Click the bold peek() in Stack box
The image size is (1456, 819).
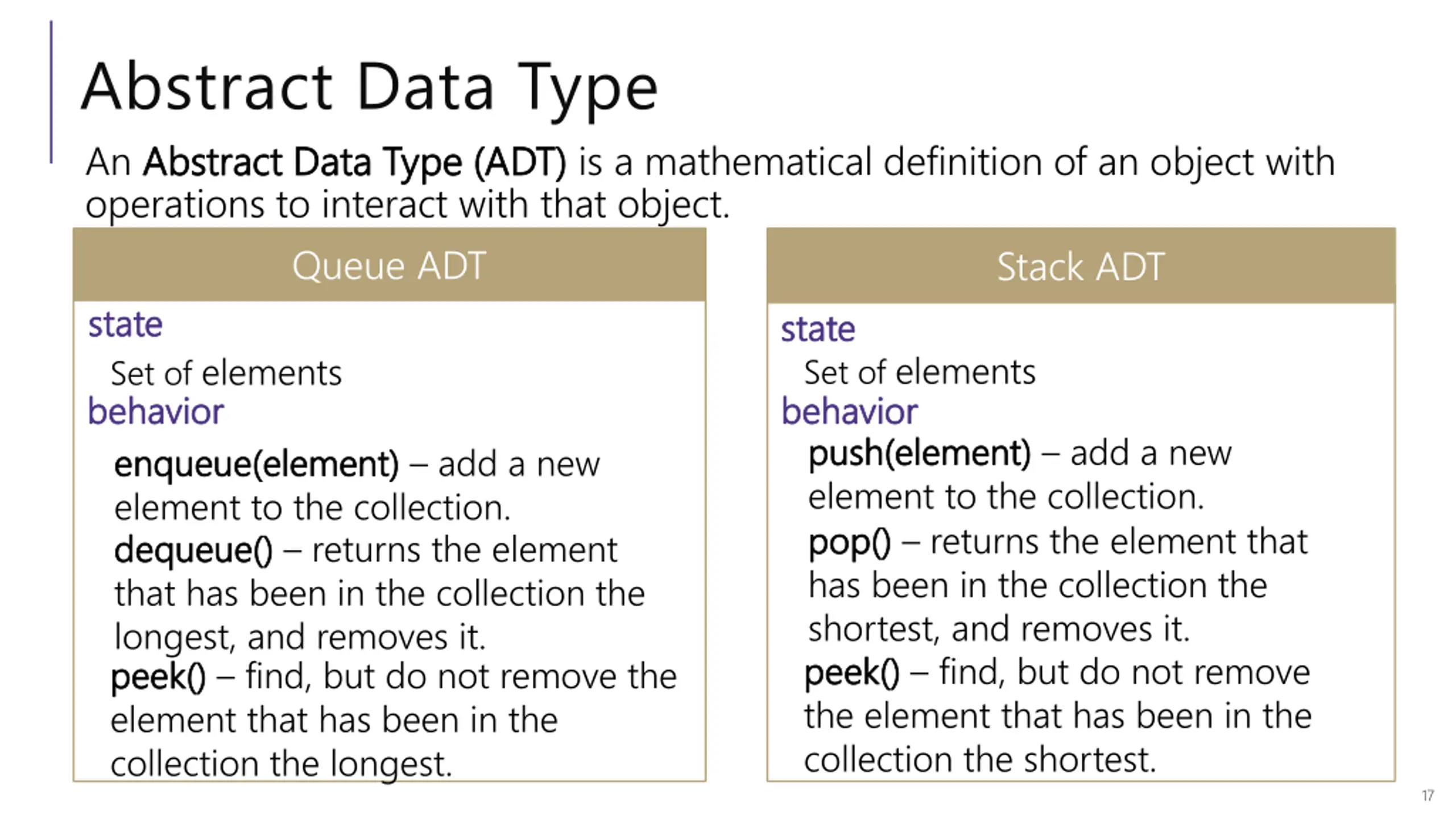tap(852, 674)
